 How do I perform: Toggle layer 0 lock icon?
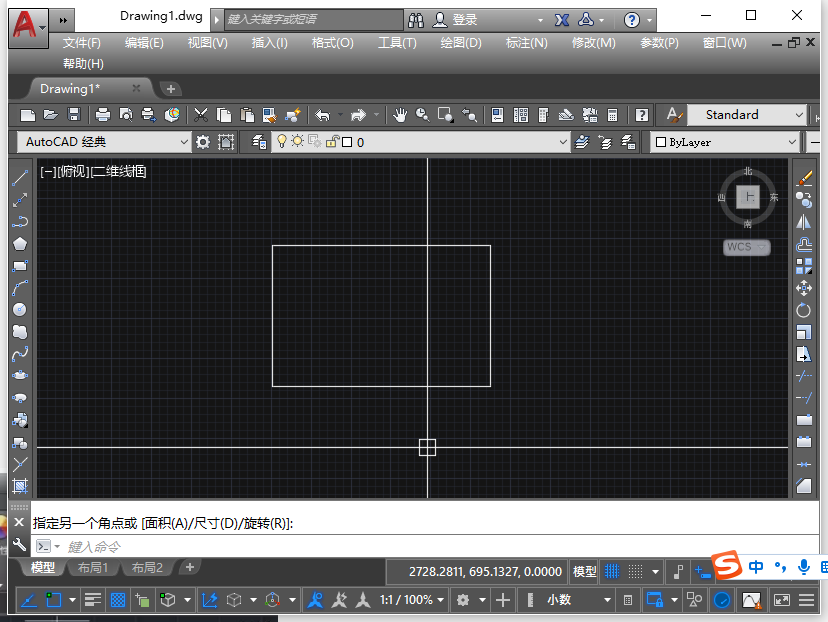[332, 142]
